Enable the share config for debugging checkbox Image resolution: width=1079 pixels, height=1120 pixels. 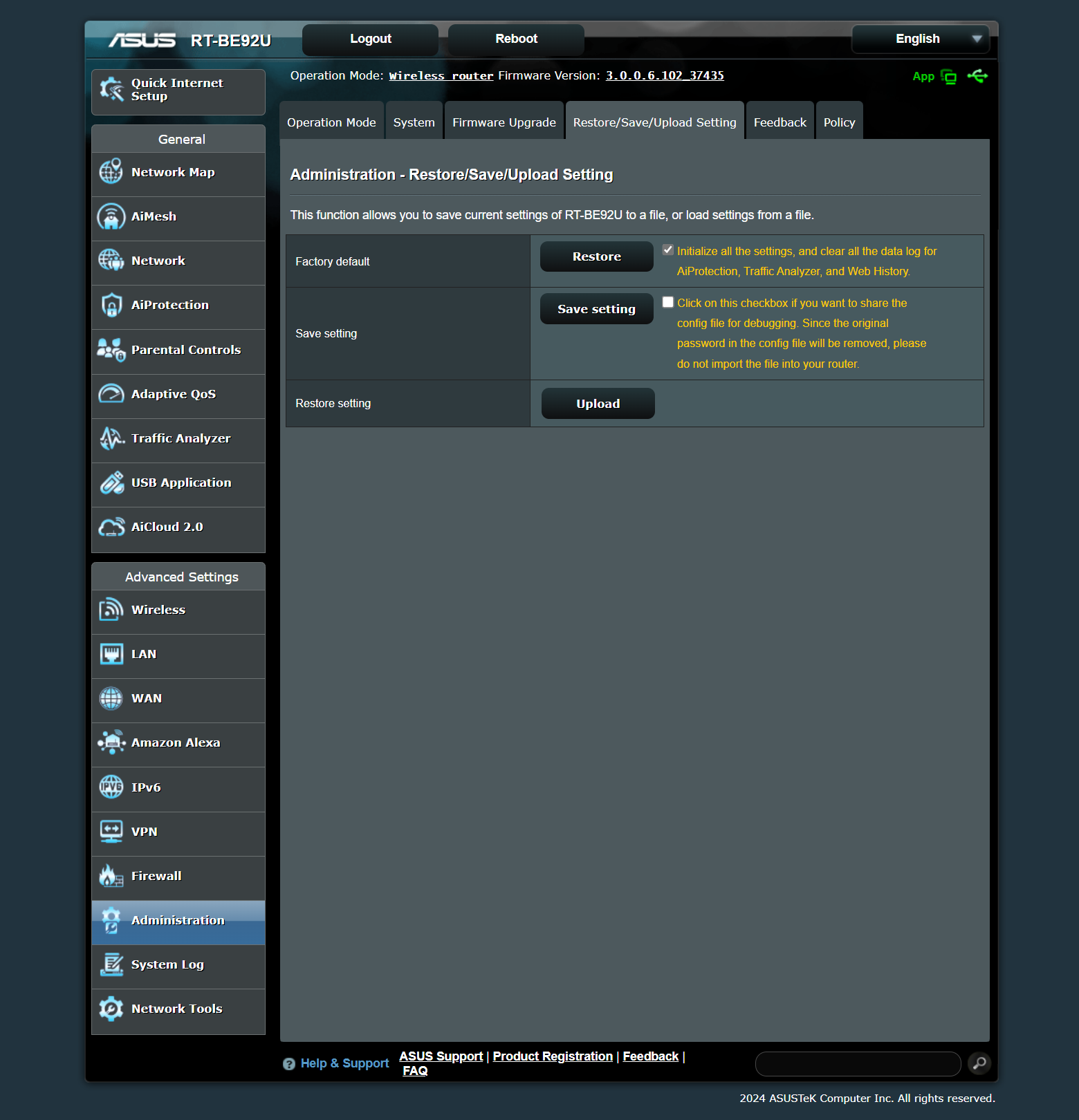point(668,302)
